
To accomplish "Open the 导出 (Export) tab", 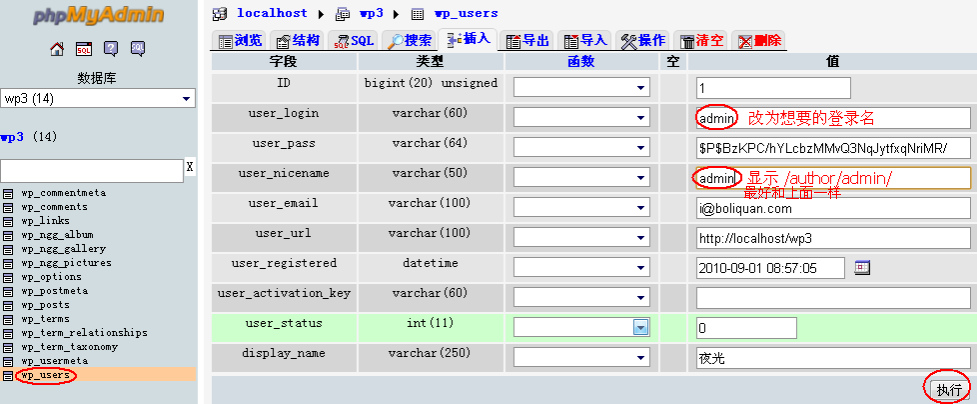I will coord(527,41).
